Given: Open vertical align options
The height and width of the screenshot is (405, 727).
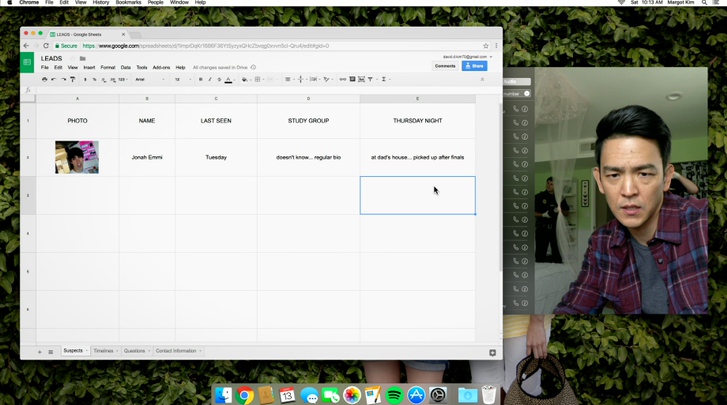Looking at the screenshot, I should tap(301, 79).
